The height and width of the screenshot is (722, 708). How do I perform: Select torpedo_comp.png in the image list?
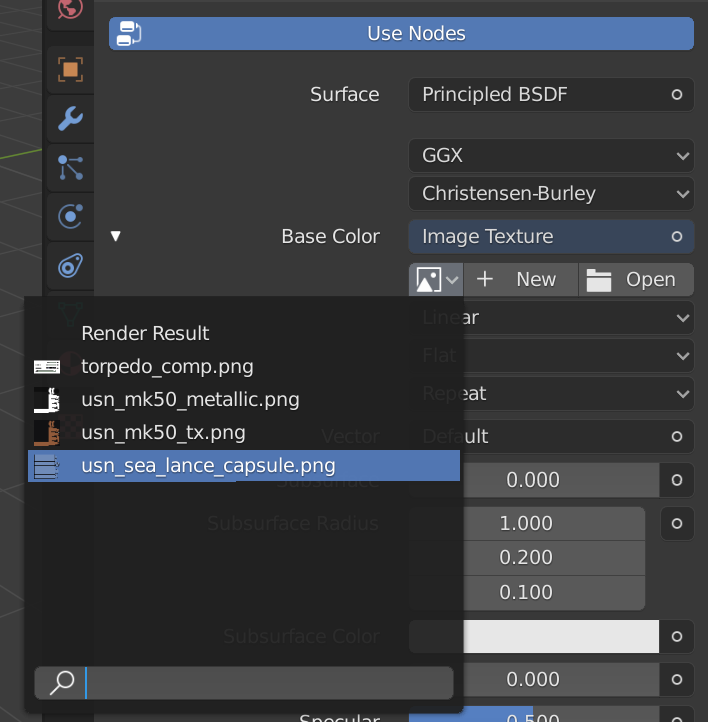tap(244, 367)
